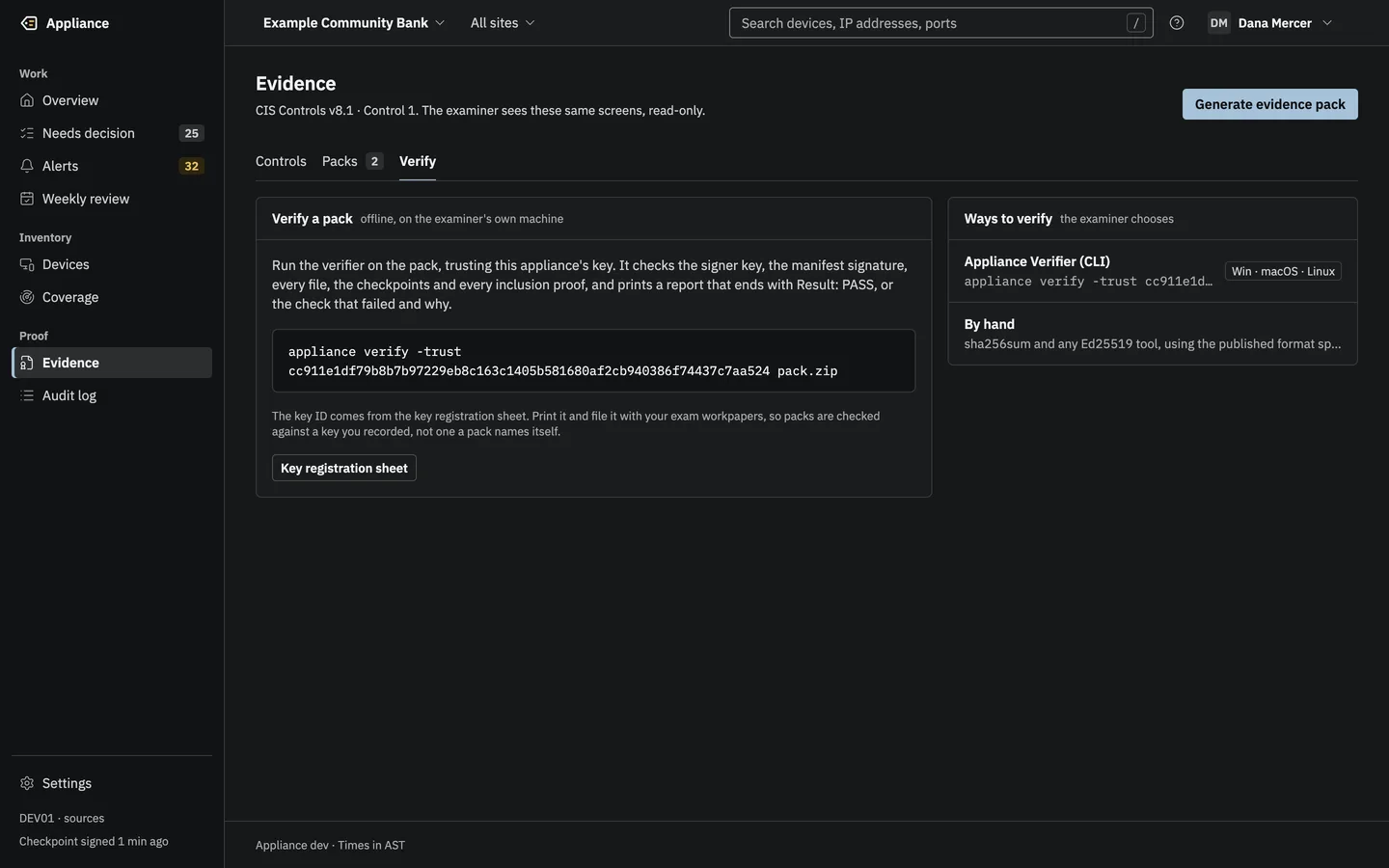Open the Dana Mercer account menu
This screenshot has width=1389, height=868.
(1271, 23)
